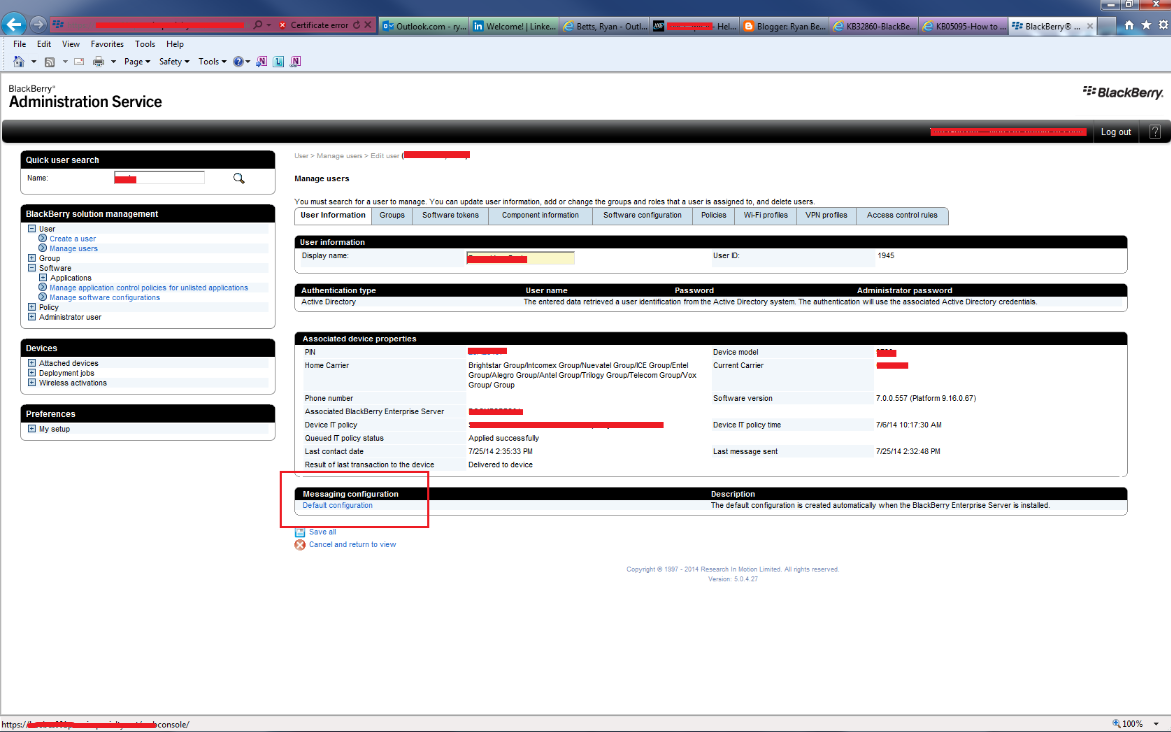Close the active BlackBerry browser tab
Image resolution: width=1171 pixels, height=732 pixels.
click(1090, 25)
